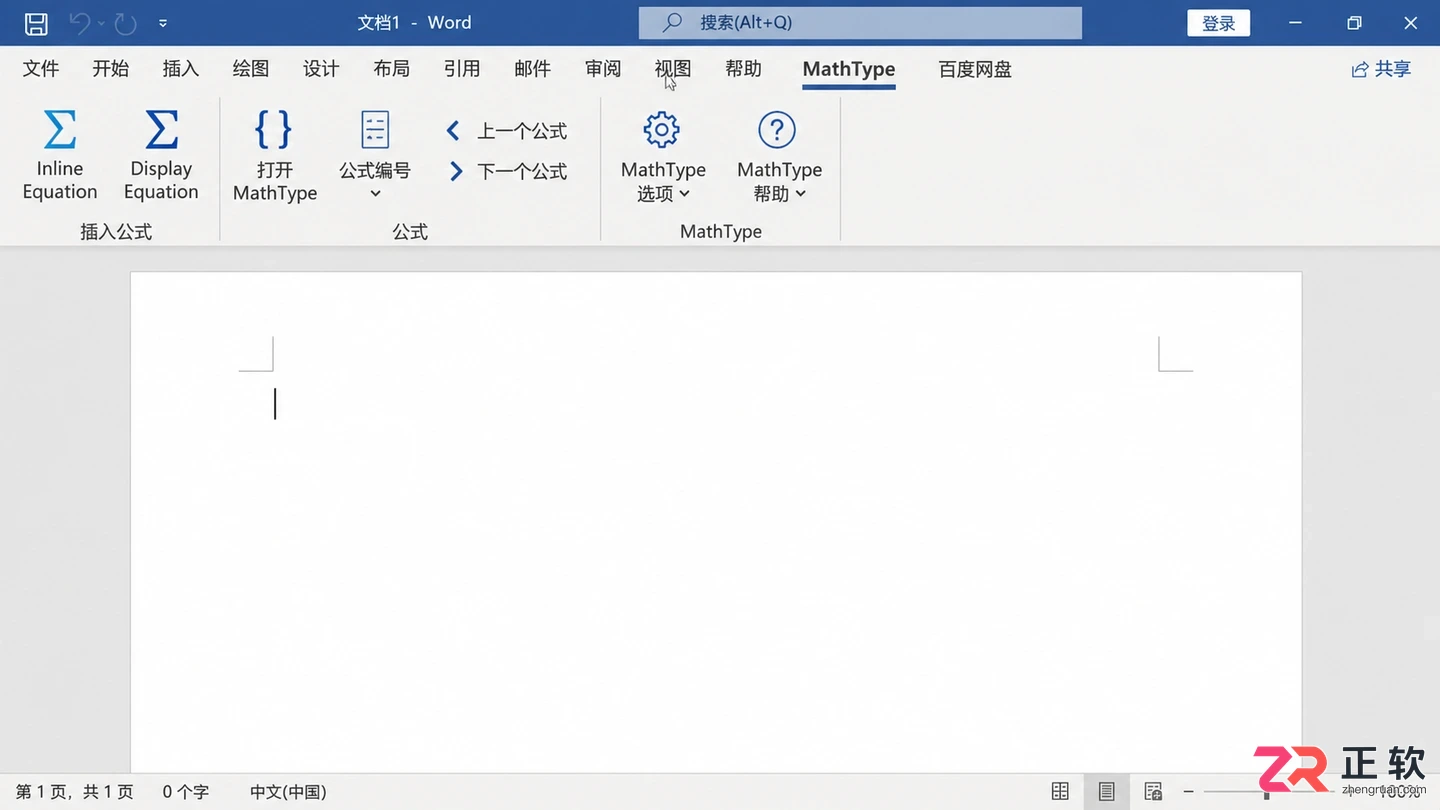Click the 登录 sign-in button
This screenshot has width=1440, height=810.
tap(1219, 23)
